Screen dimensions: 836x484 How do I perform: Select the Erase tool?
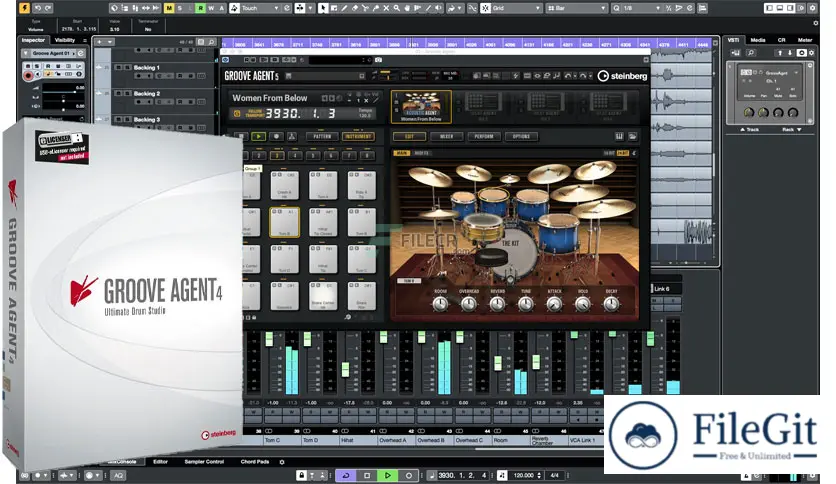coord(355,8)
